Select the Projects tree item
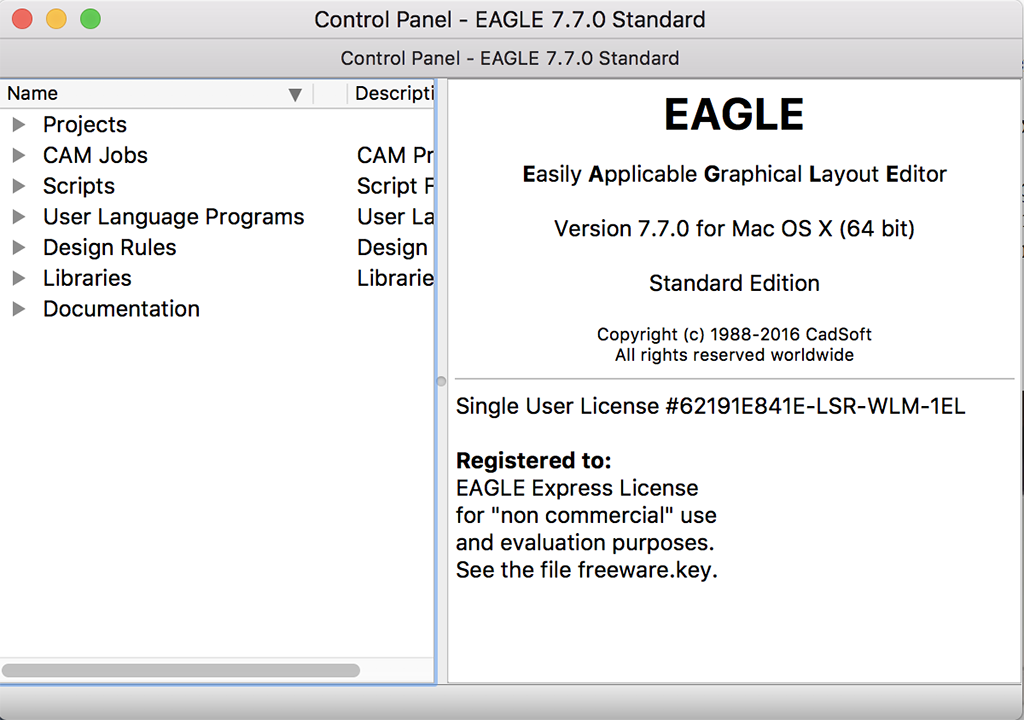1024x720 pixels. coord(85,124)
